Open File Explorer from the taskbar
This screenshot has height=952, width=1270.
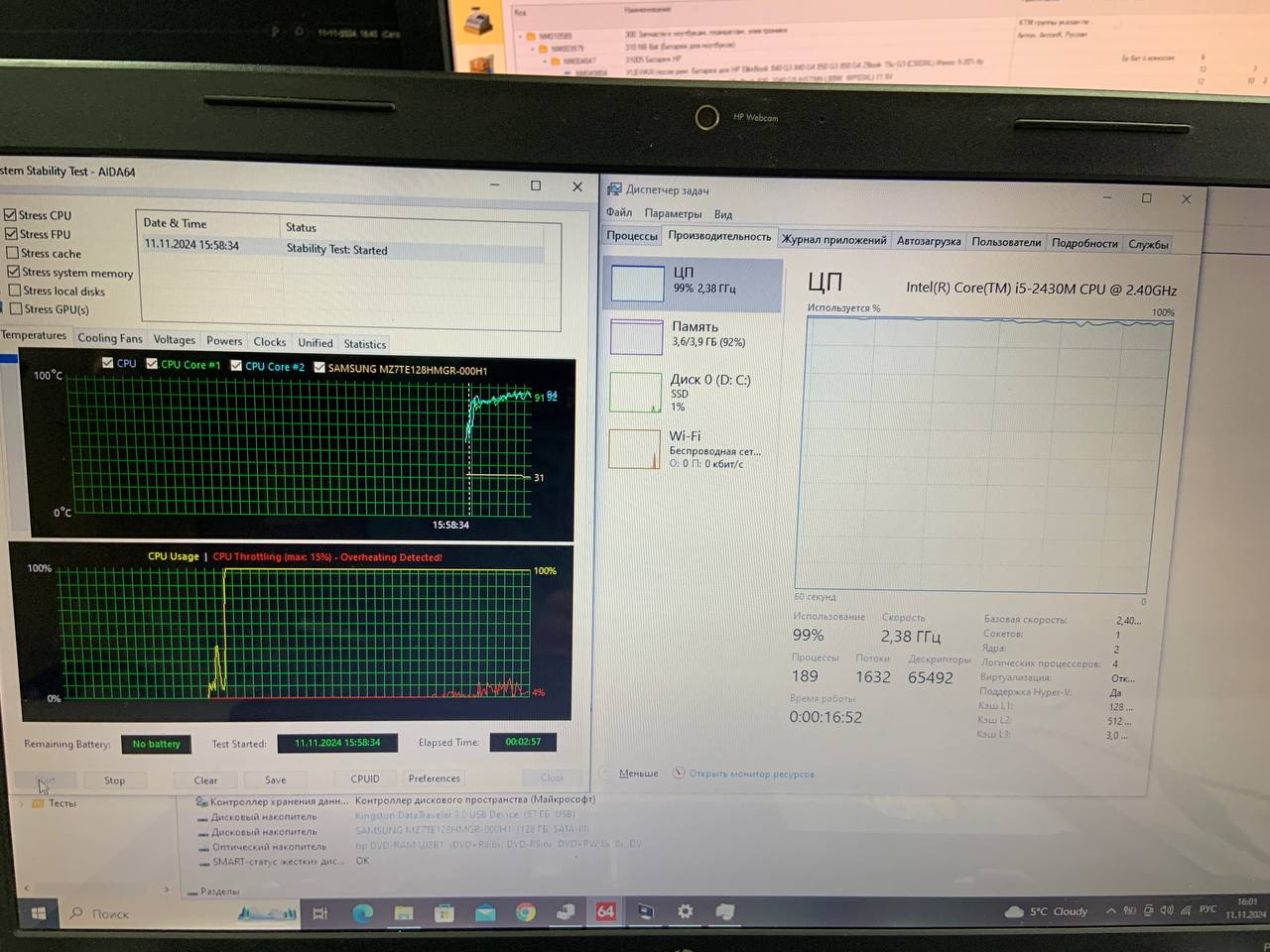(x=404, y=912)
